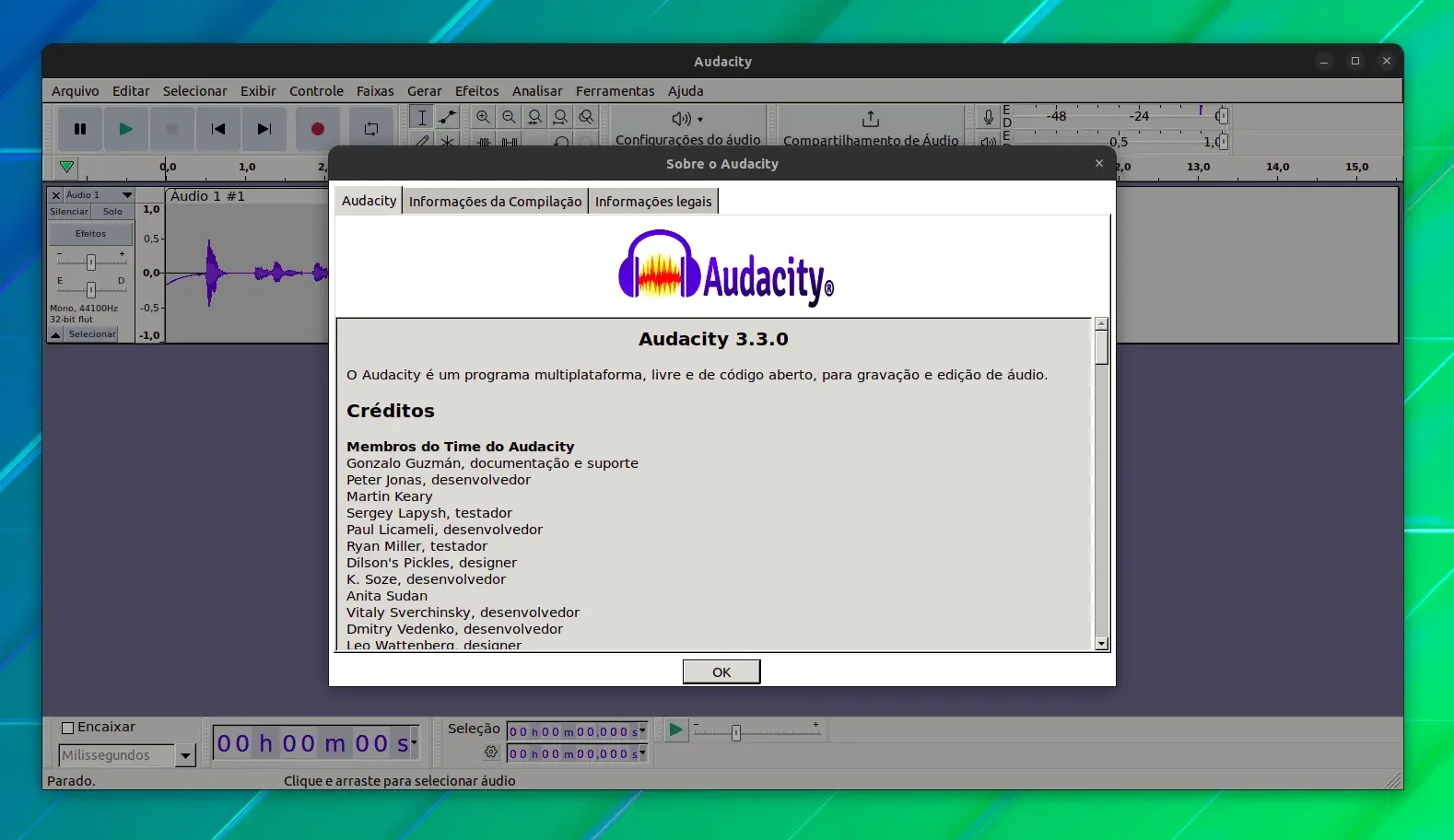1454x840 pixels.
Task: Click the green timeline playhead triangle
Action: (x=66, y=168)
